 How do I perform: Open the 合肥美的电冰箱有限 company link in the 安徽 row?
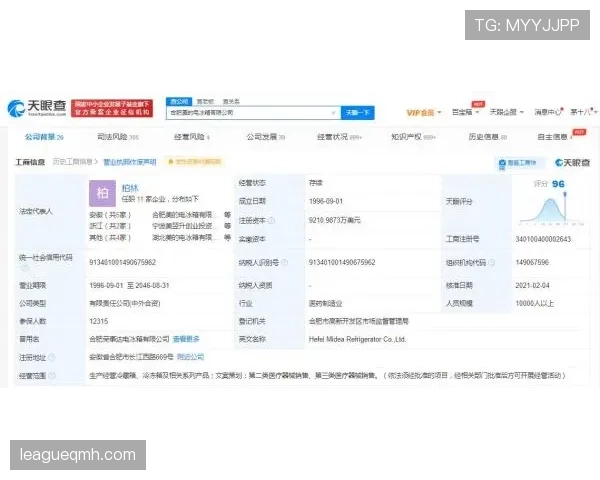click(182, 215)
